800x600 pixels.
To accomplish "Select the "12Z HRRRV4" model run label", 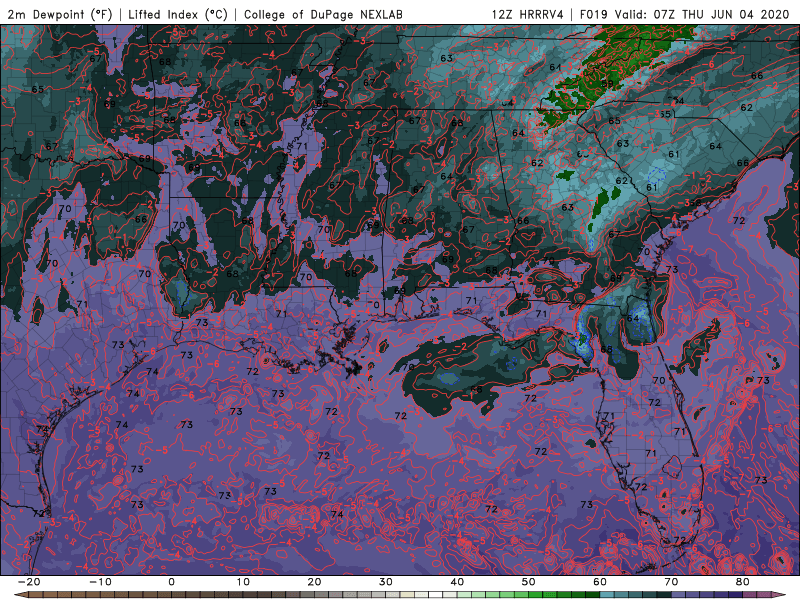I will [528, 14].
